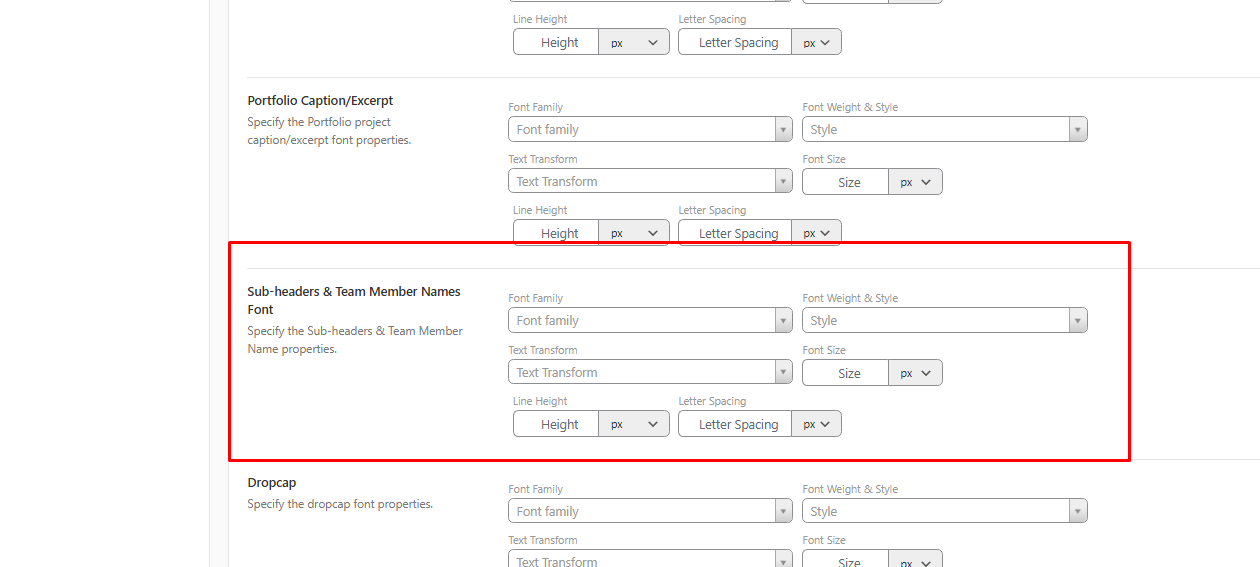The height and width of the screenshot is (567, 1260).
Task: Open Portfolio Caption/Excerpt Font Size px unit selector
Action: click(915, 183)
